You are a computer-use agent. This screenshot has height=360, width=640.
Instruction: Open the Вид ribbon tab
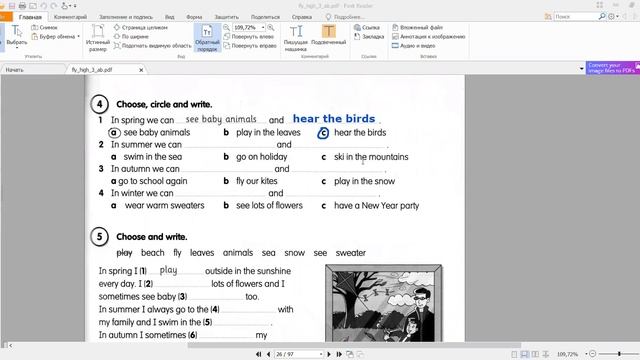pyautogui.click(x=170, y=17)
